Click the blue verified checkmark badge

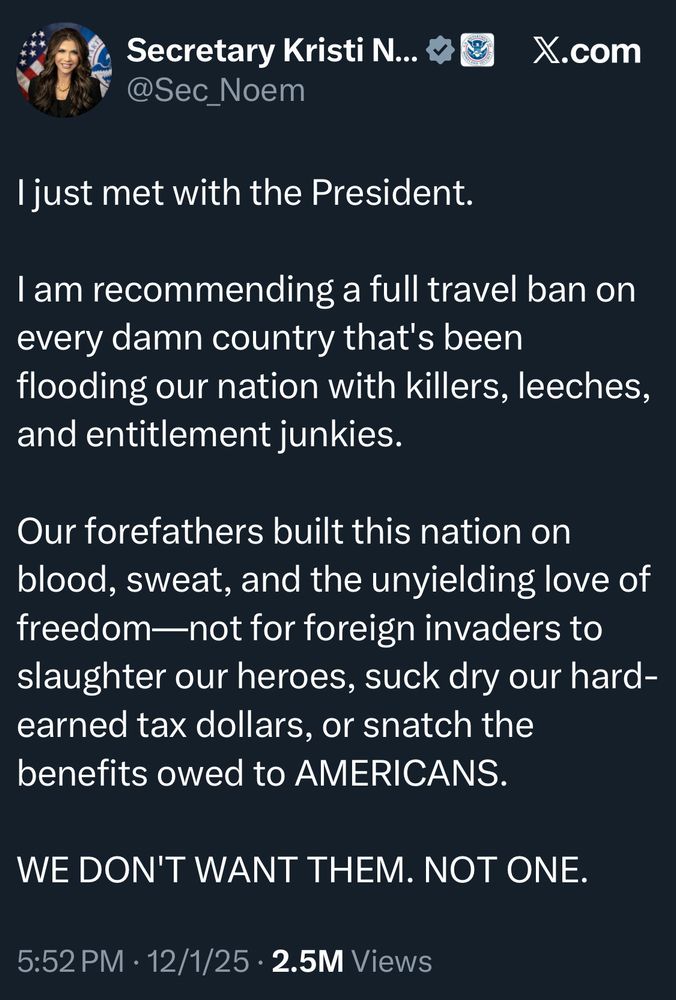(439, 50)
